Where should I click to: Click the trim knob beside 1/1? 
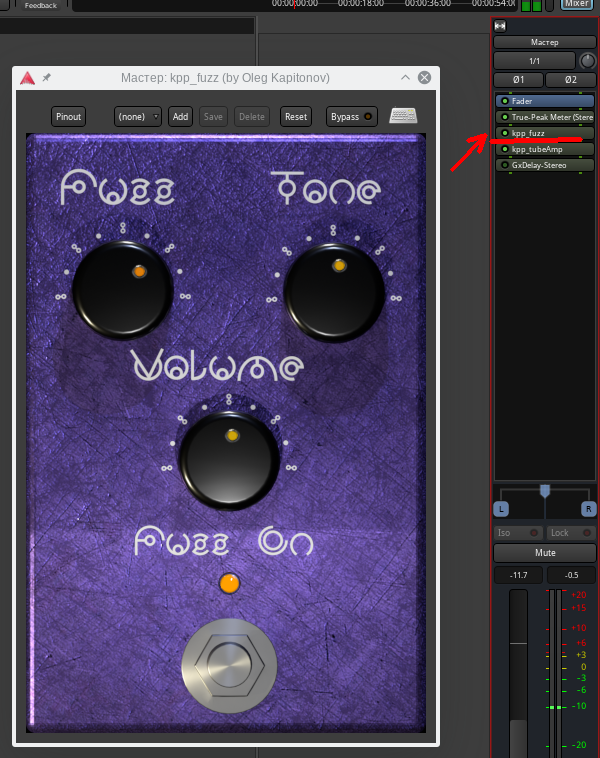[587, 61]
